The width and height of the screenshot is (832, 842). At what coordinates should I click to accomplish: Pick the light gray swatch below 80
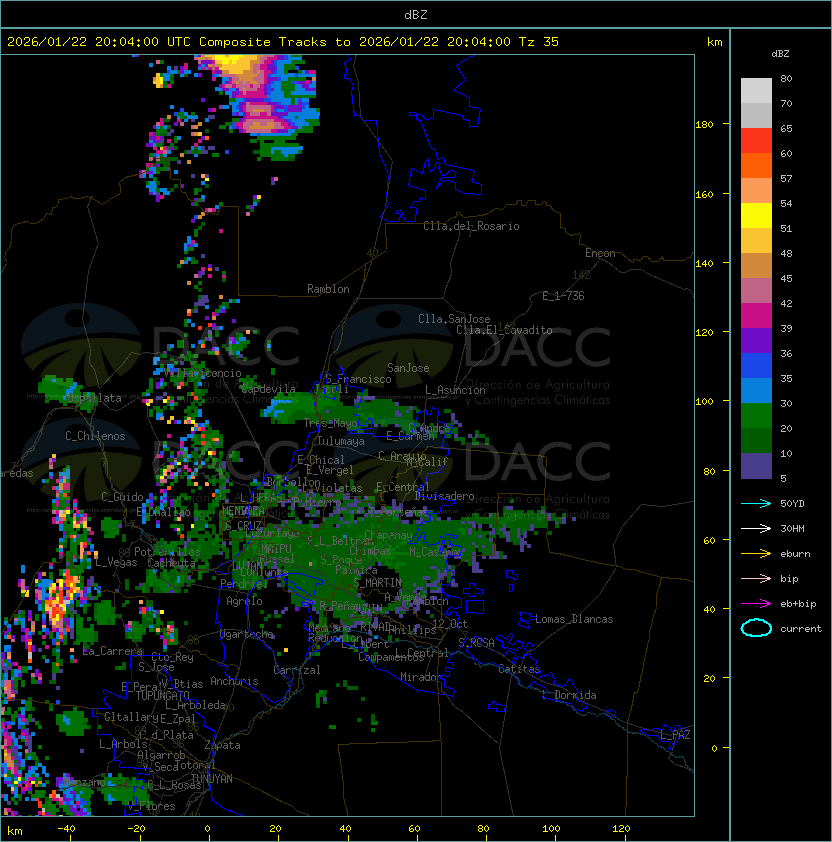tap(756, 90)
